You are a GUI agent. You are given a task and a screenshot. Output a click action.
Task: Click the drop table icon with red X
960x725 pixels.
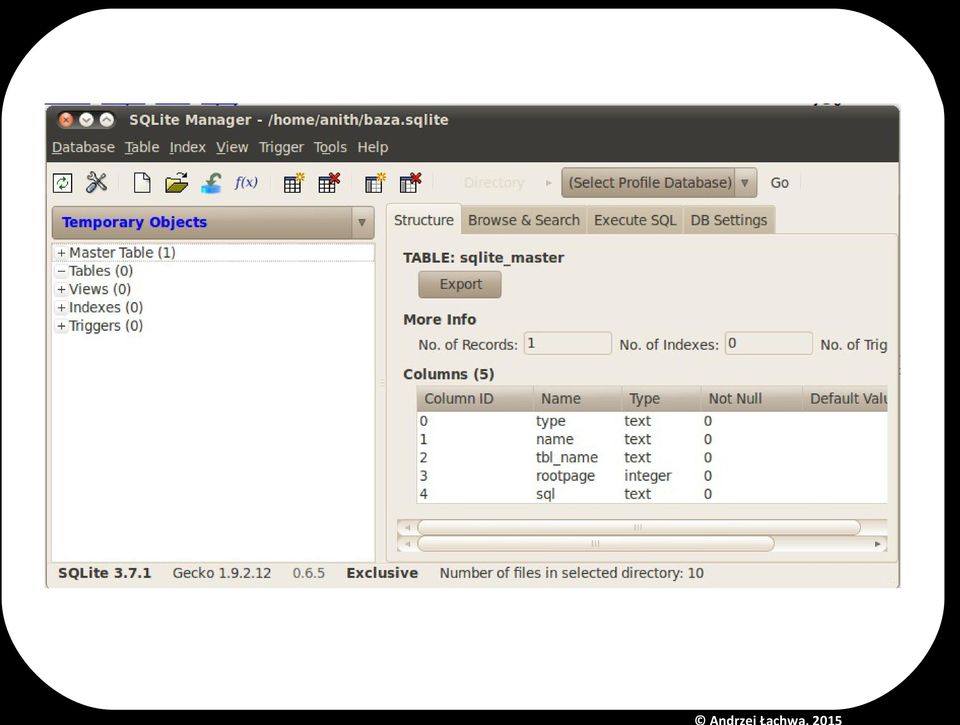[x=329, y=182]
